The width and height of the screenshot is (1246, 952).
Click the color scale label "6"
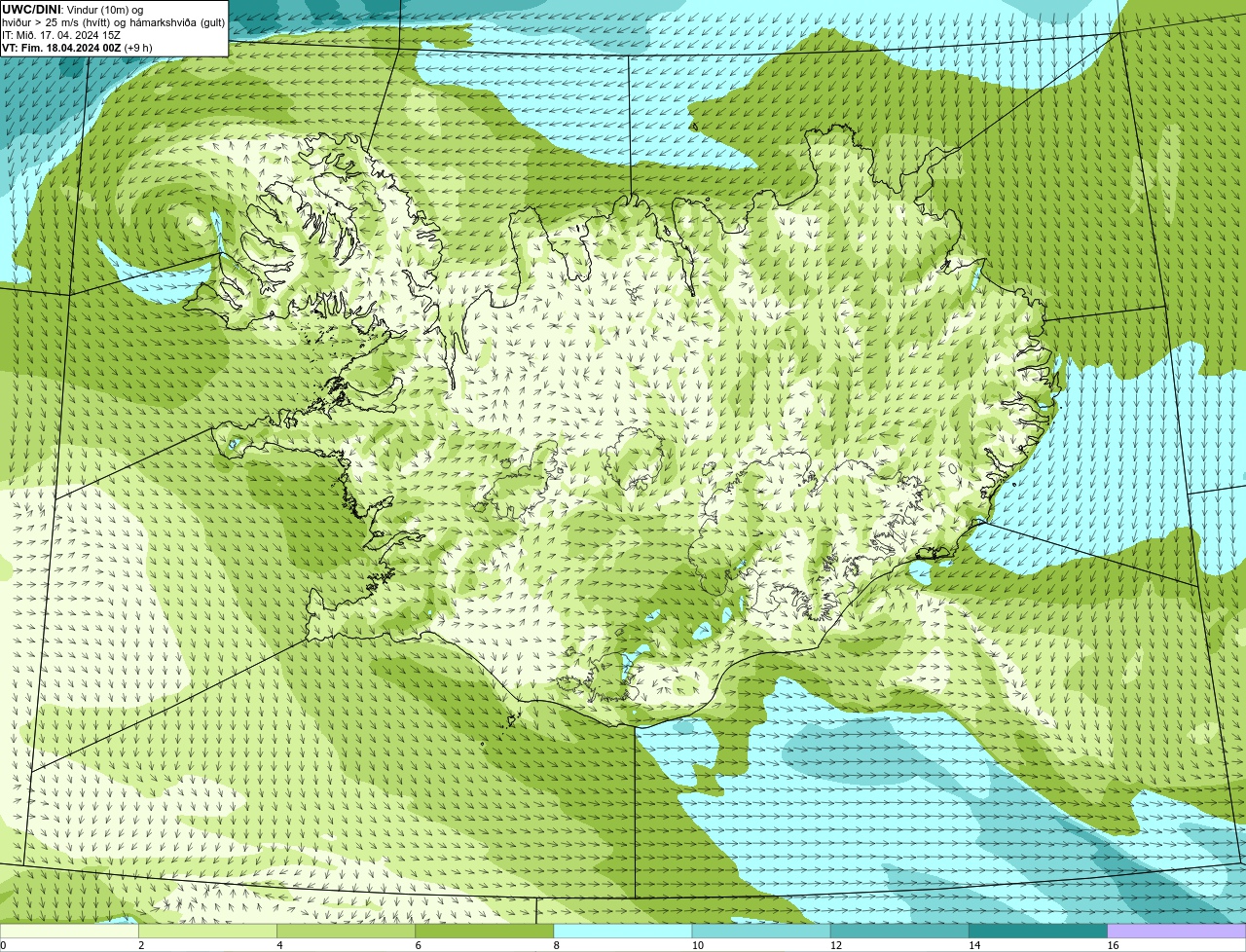(x=418, y=945)
